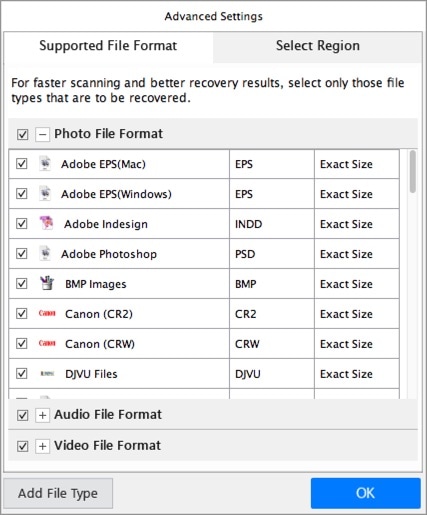This screenshot has width=427, height=515.
Task: Click the Add File Type button
Action: click(58, 493)
